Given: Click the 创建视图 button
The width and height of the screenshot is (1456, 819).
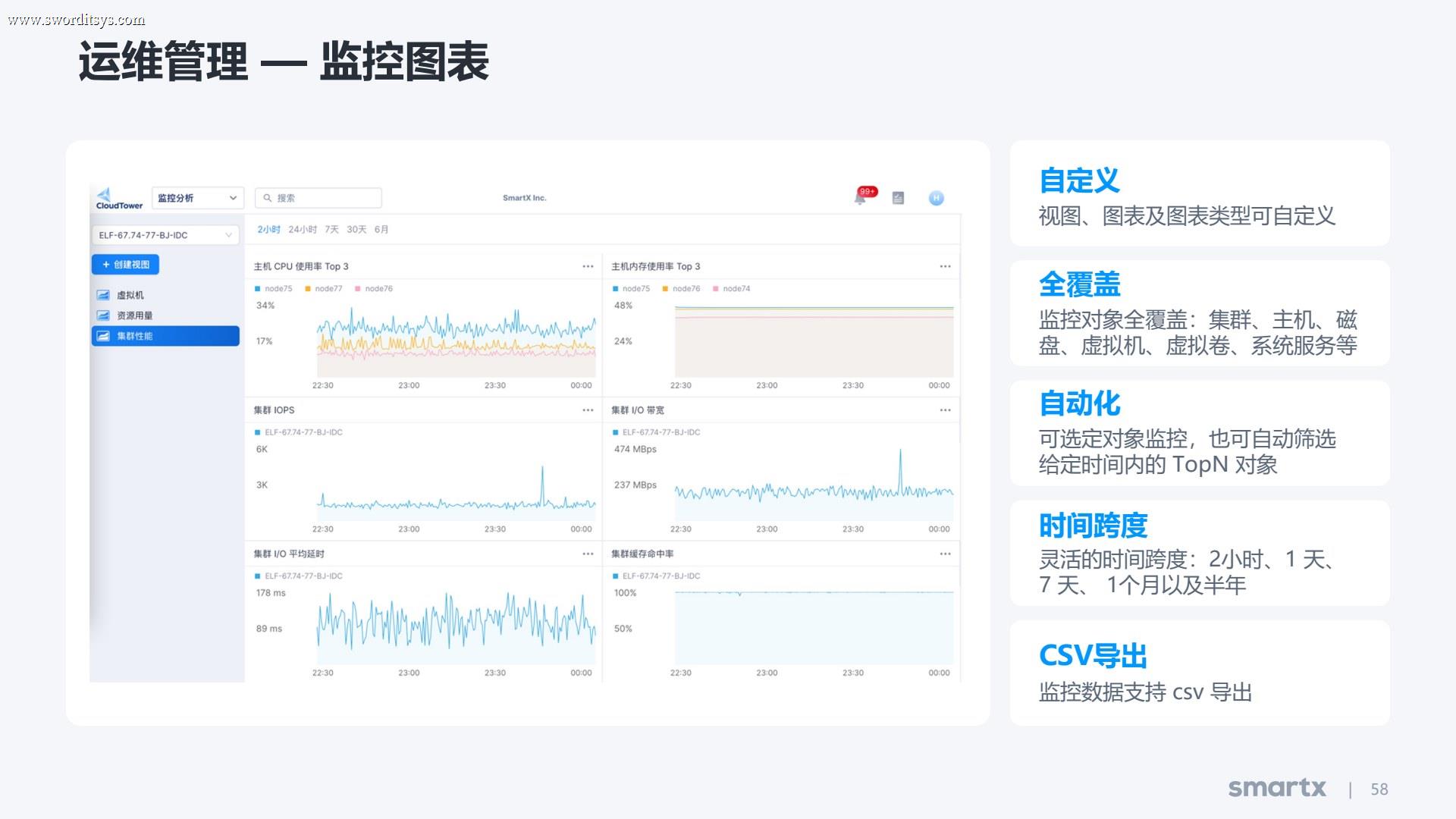Looking at the screenshot, I should pos(125,265).
